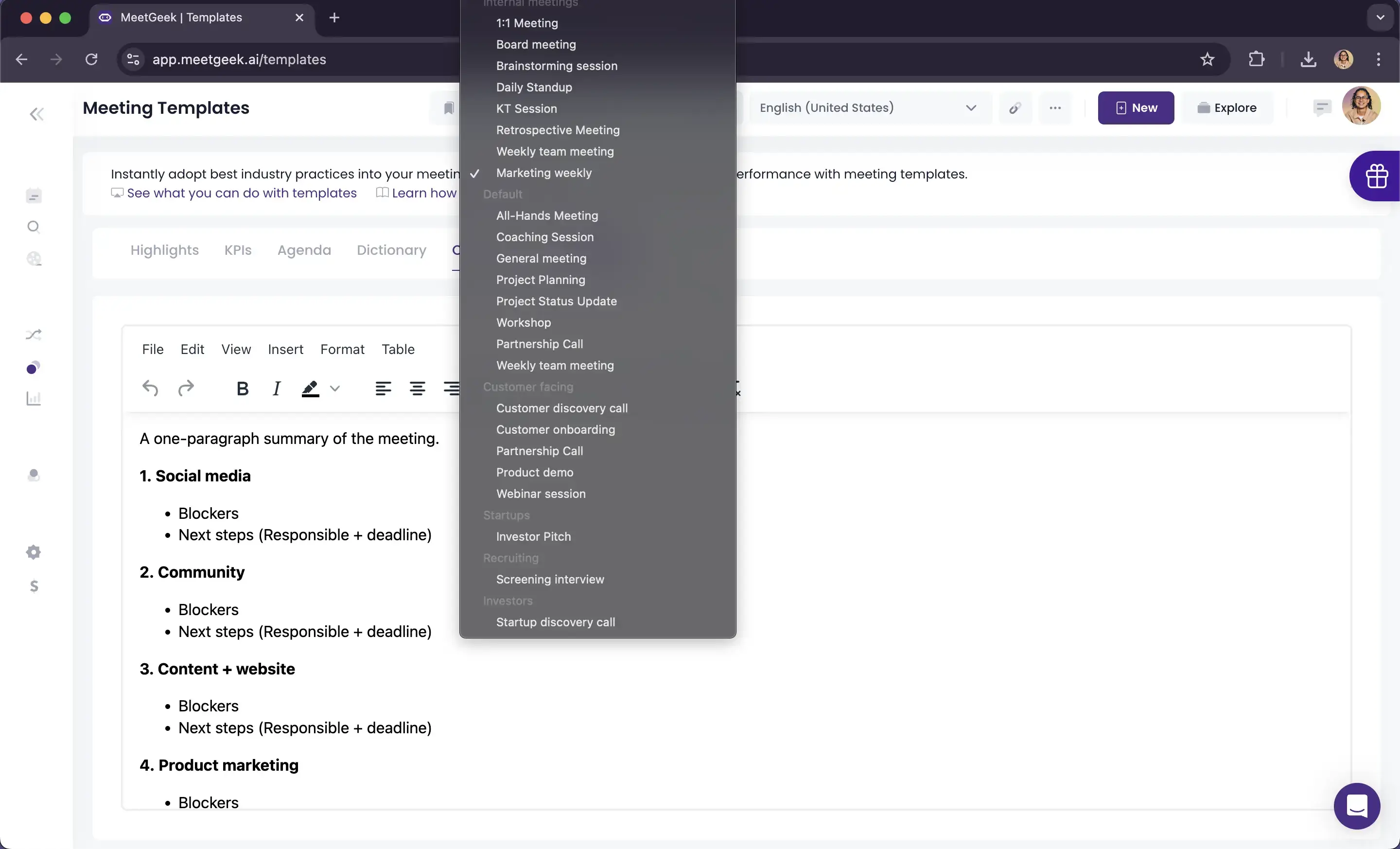1400x849 pixels.
Task: Open settings gear in left sidebar
Action: pyautogui.click(x=34, y=552)
